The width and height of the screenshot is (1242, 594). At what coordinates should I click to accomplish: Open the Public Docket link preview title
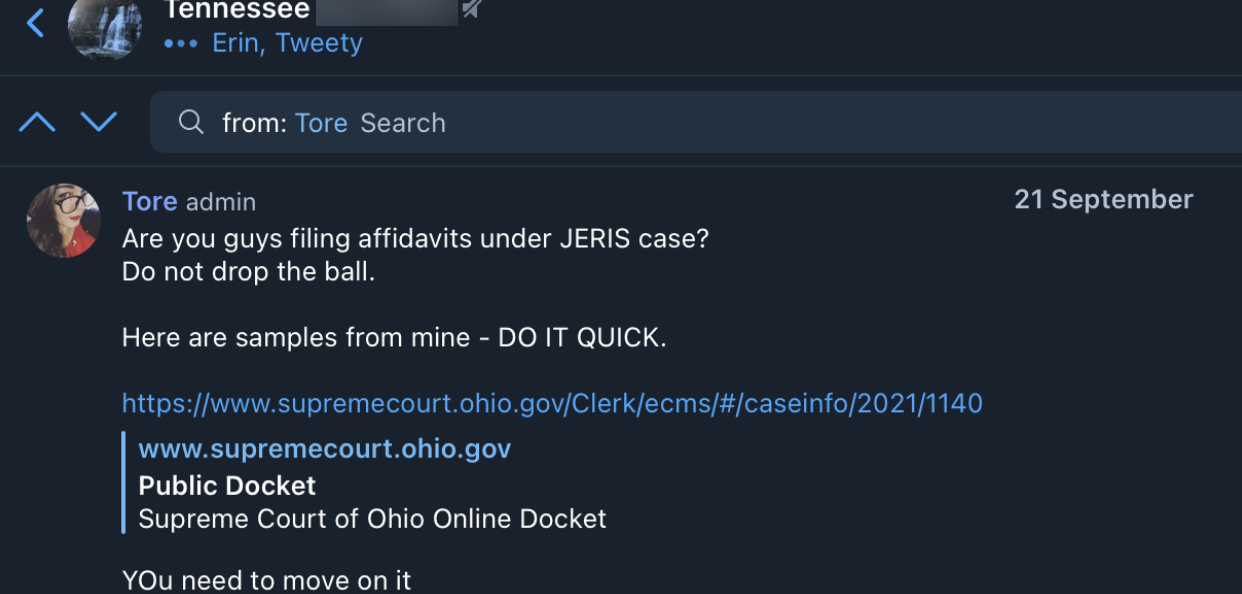tap(227, 485)
